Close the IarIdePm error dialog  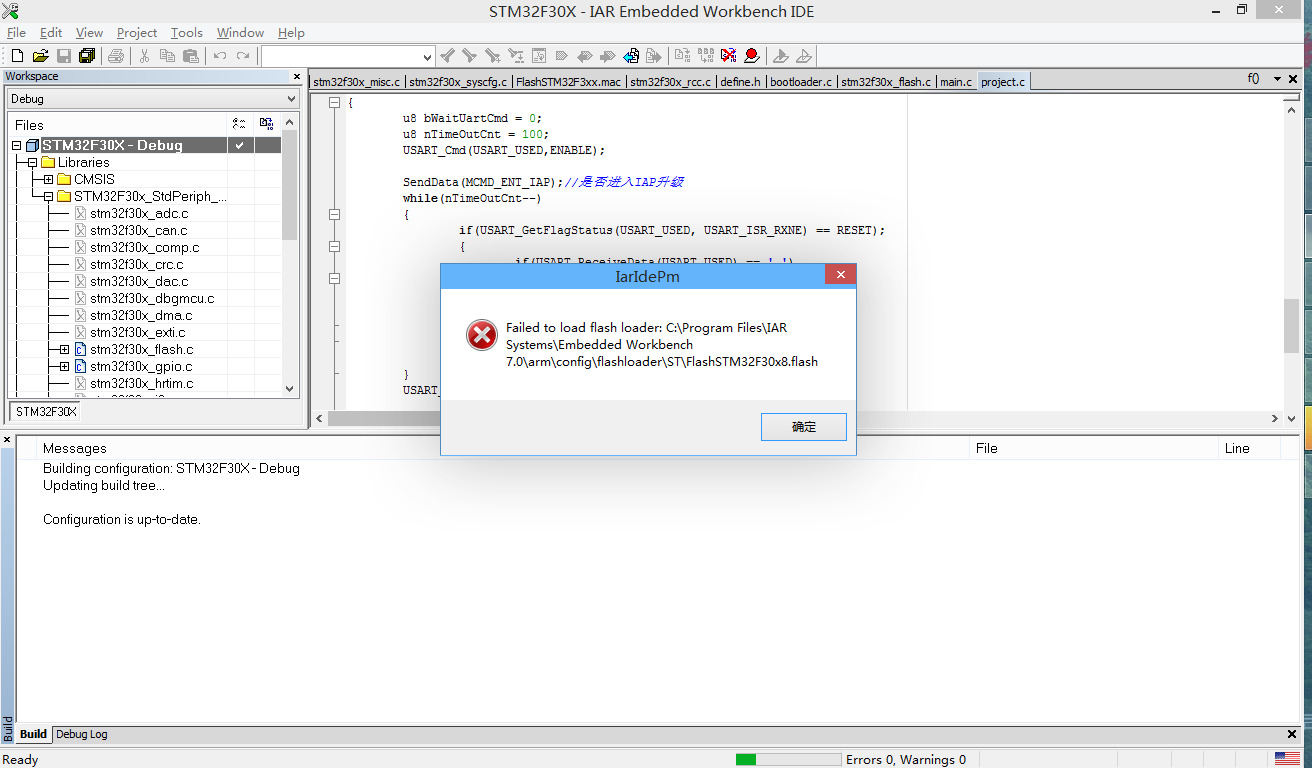(840, 275)
